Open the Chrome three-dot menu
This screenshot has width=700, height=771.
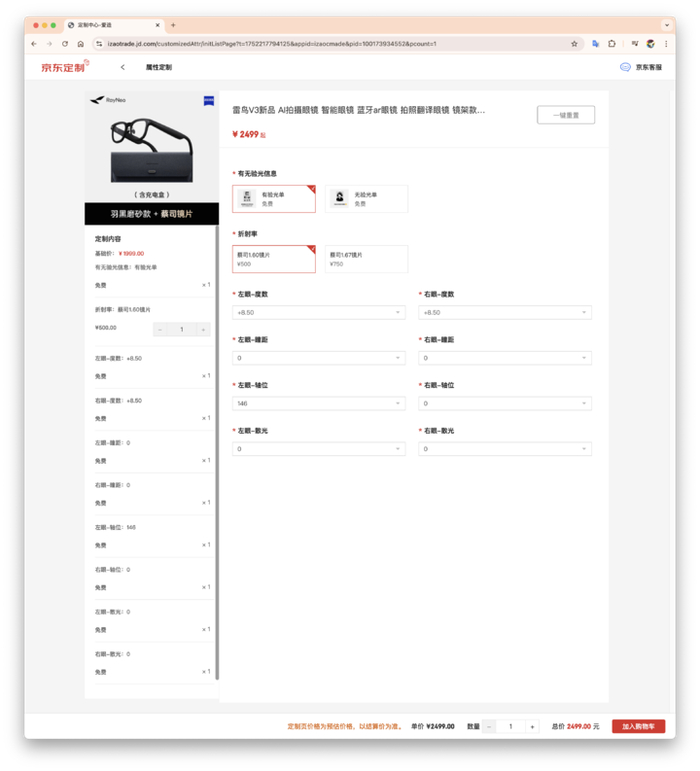(666, 44)
